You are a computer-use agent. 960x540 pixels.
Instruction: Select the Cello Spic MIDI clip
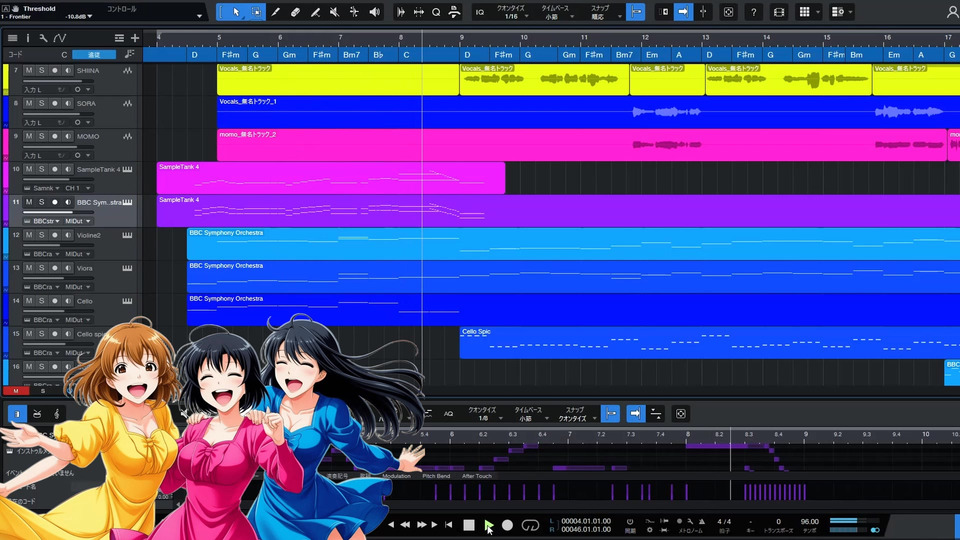click(710, 342)
